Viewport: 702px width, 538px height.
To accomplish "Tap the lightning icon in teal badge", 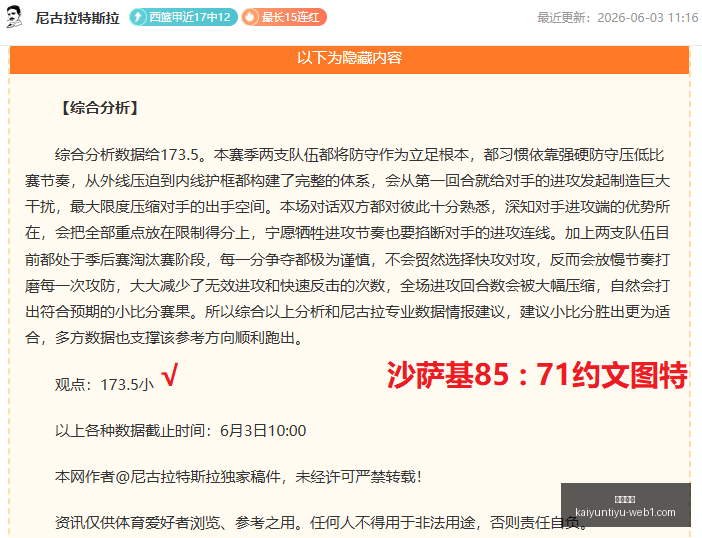I will pyautogui.click(x=138, y=17).
